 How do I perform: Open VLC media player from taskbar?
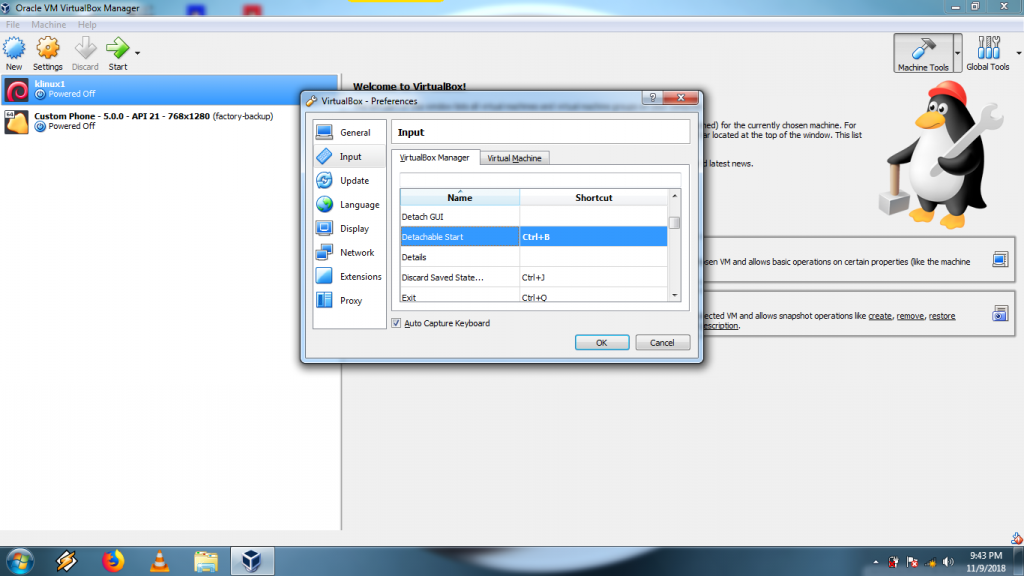tap(159, 562)
